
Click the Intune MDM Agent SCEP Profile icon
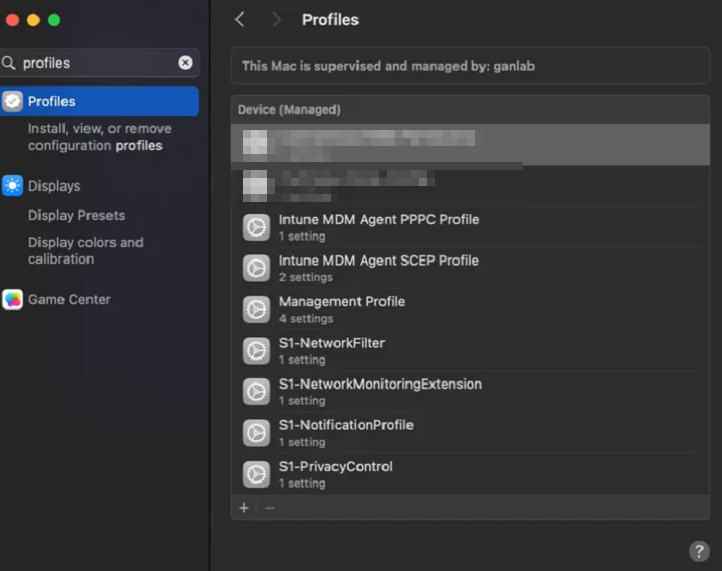point(257,268)
